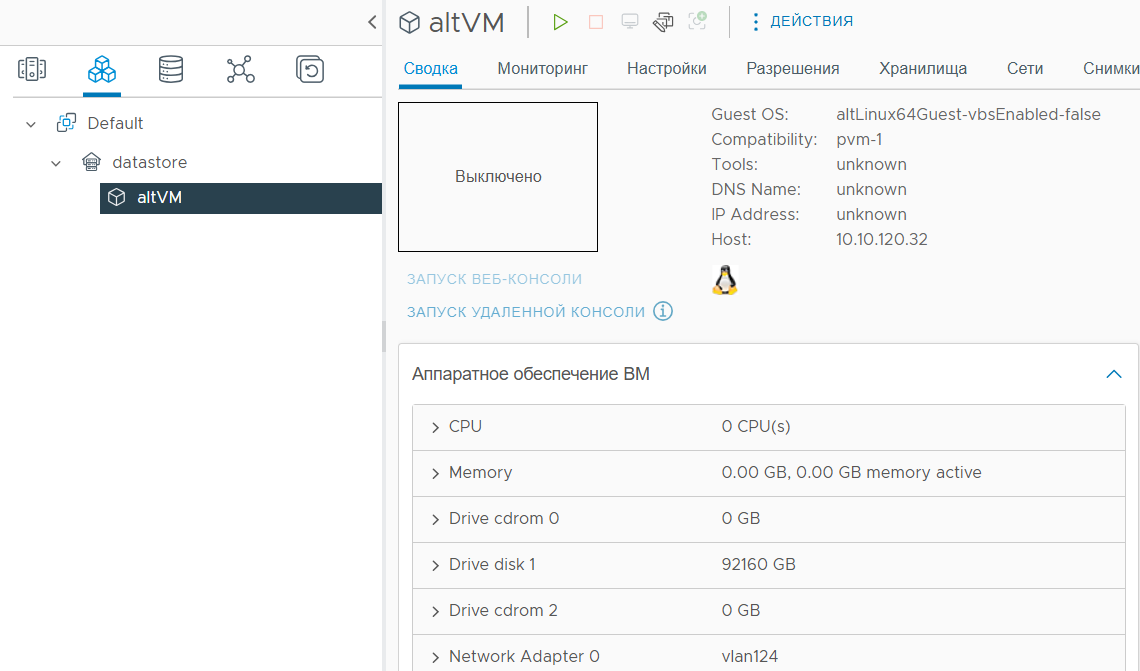This screenshot has width=1140, height=671.
Task: Click the take snapshot toolbar icon
Action: tap(697, 21)
